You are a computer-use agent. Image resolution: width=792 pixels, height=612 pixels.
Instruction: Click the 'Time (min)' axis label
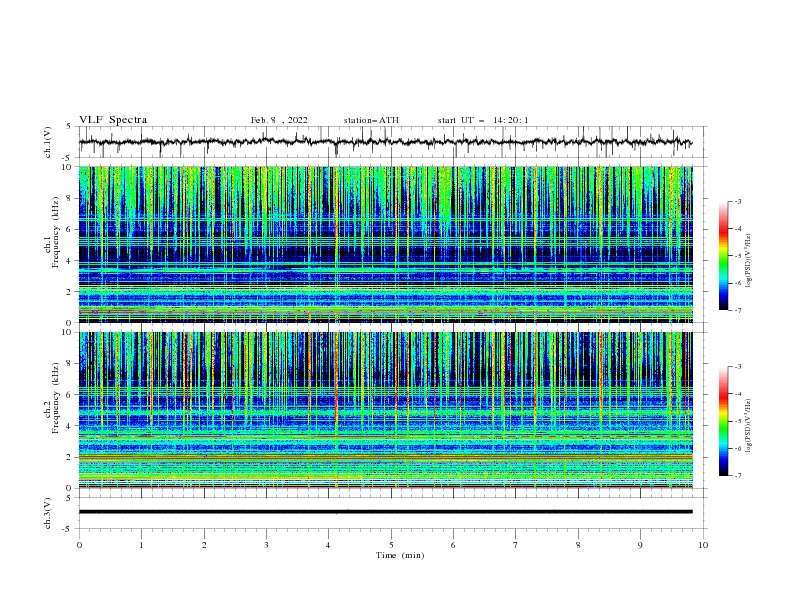tap(400, 555)
